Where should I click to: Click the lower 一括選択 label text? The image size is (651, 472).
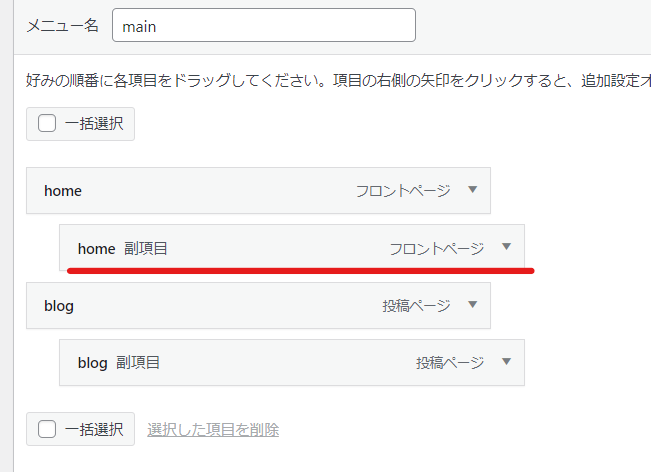pos(95,429)
